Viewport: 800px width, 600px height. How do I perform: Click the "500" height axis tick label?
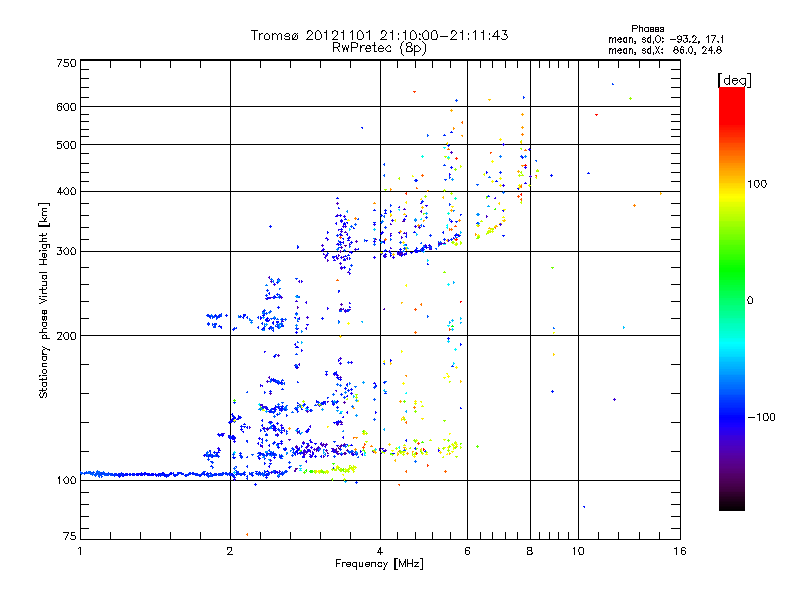click(x=66, y=145)
